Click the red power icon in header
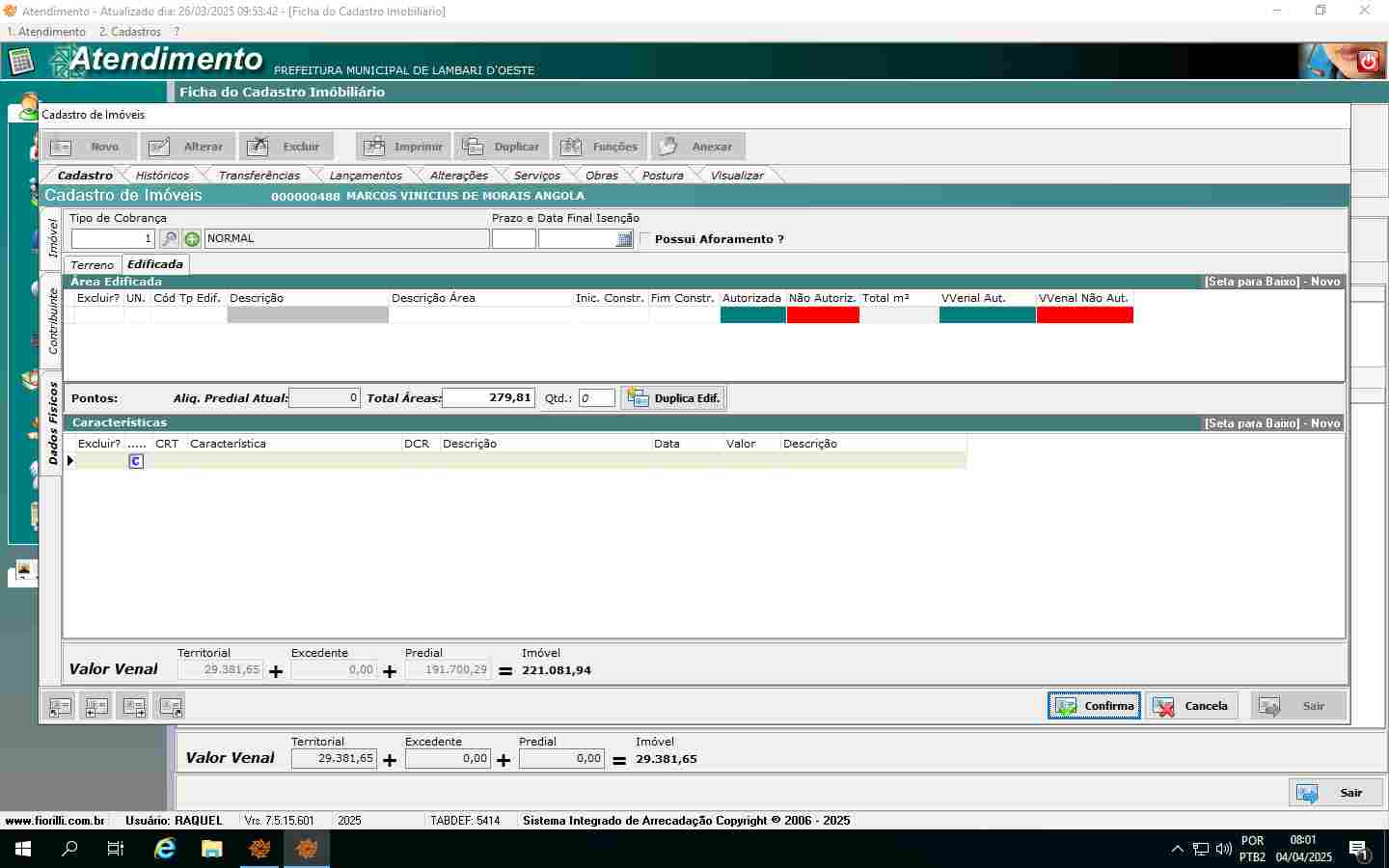Image resolution: width=1389 pixels, height=868 pixels. click(1368, 62)
